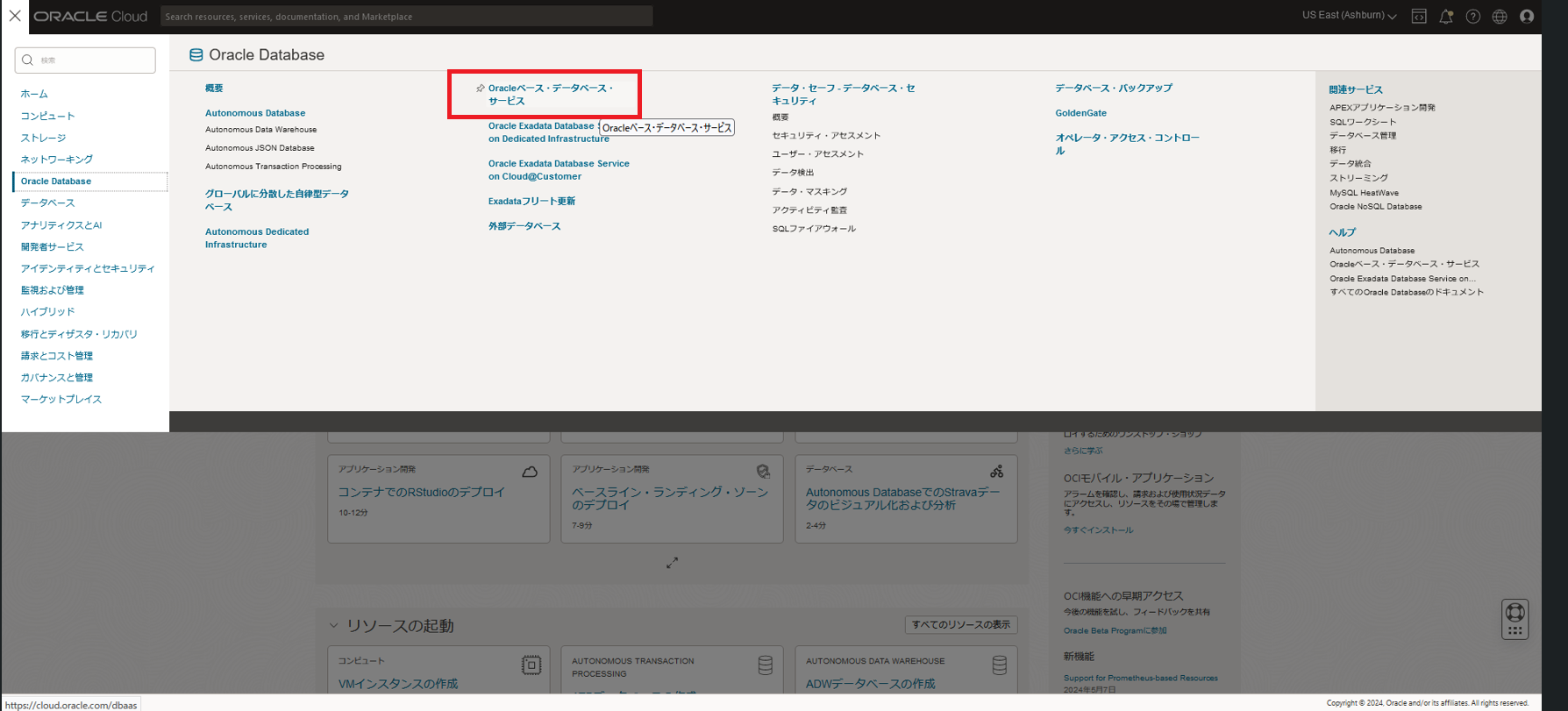Screen dimensions: 1568x711
Task: Open the user profile avatar icon
Action: pos(1527,16)
